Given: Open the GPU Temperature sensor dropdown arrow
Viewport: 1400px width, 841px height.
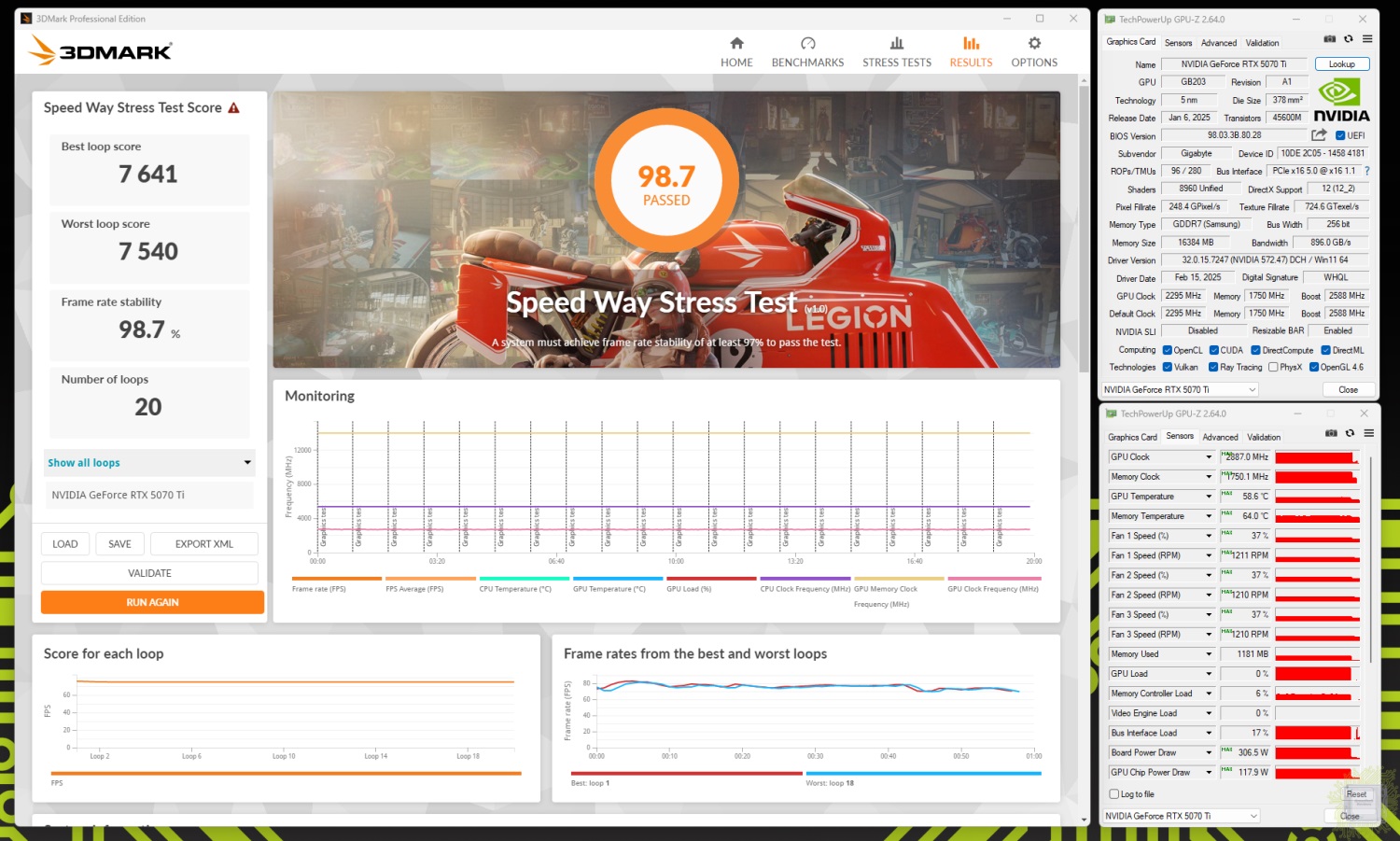Looking at the screenshot, I should click(x=1209, y=497).
